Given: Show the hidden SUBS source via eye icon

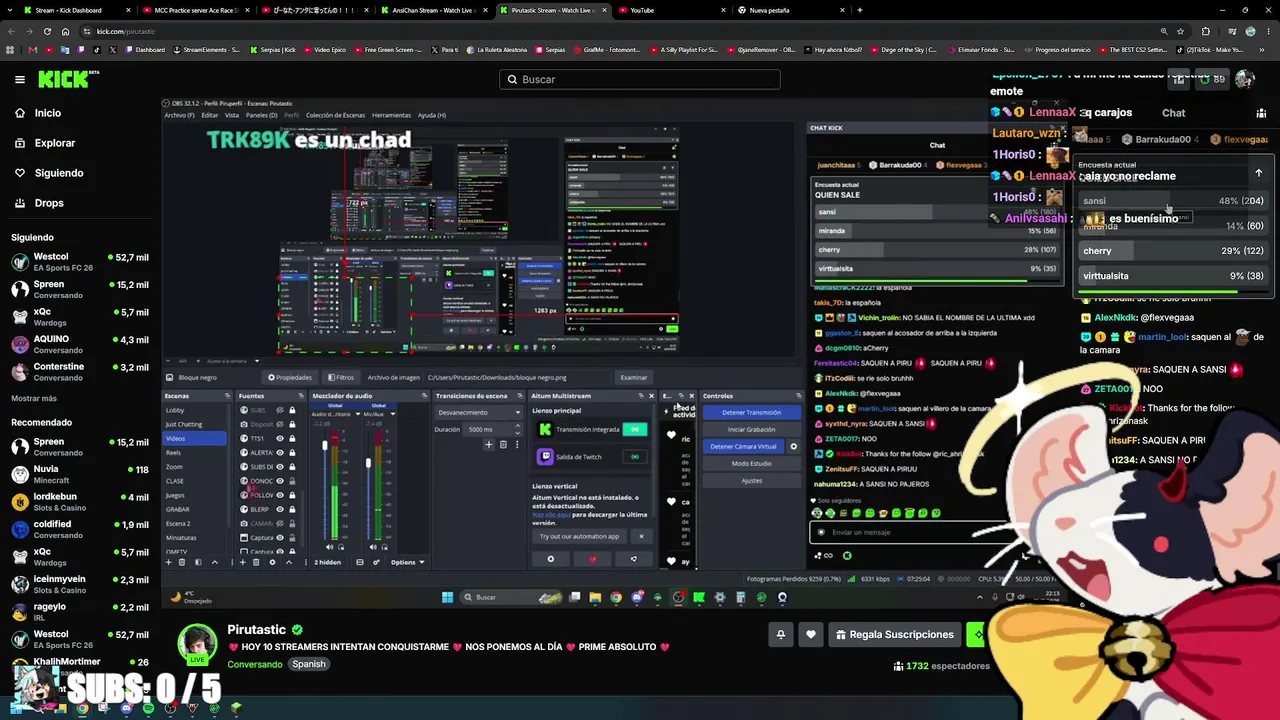Looking at the screenshot, I should tap(280, 410).
